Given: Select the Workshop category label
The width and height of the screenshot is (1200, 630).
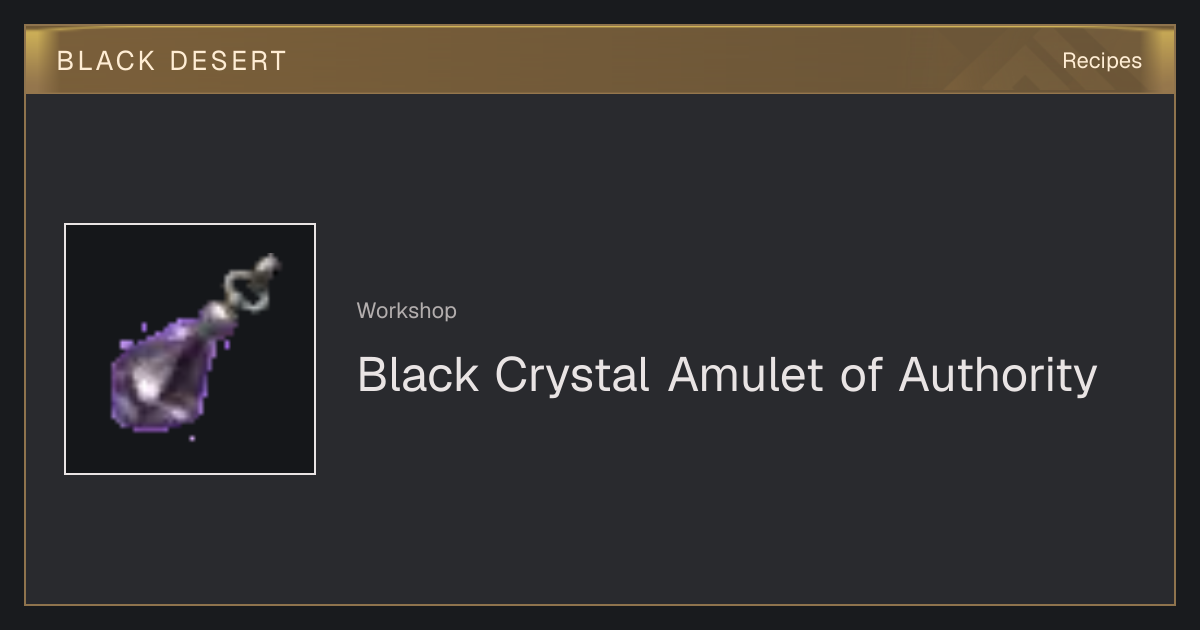Looking at the screenshot, I should pyautogui.click(x=406, y=311).
